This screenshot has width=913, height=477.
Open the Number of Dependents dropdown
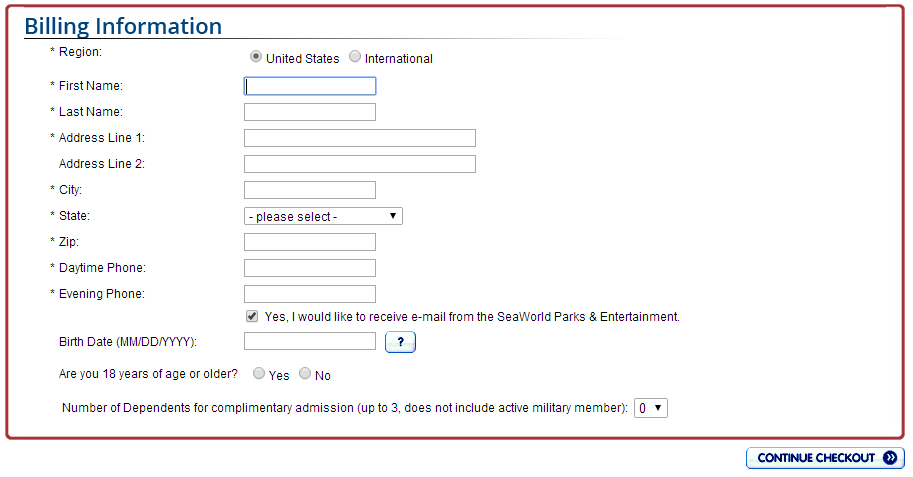pos(651,408)
